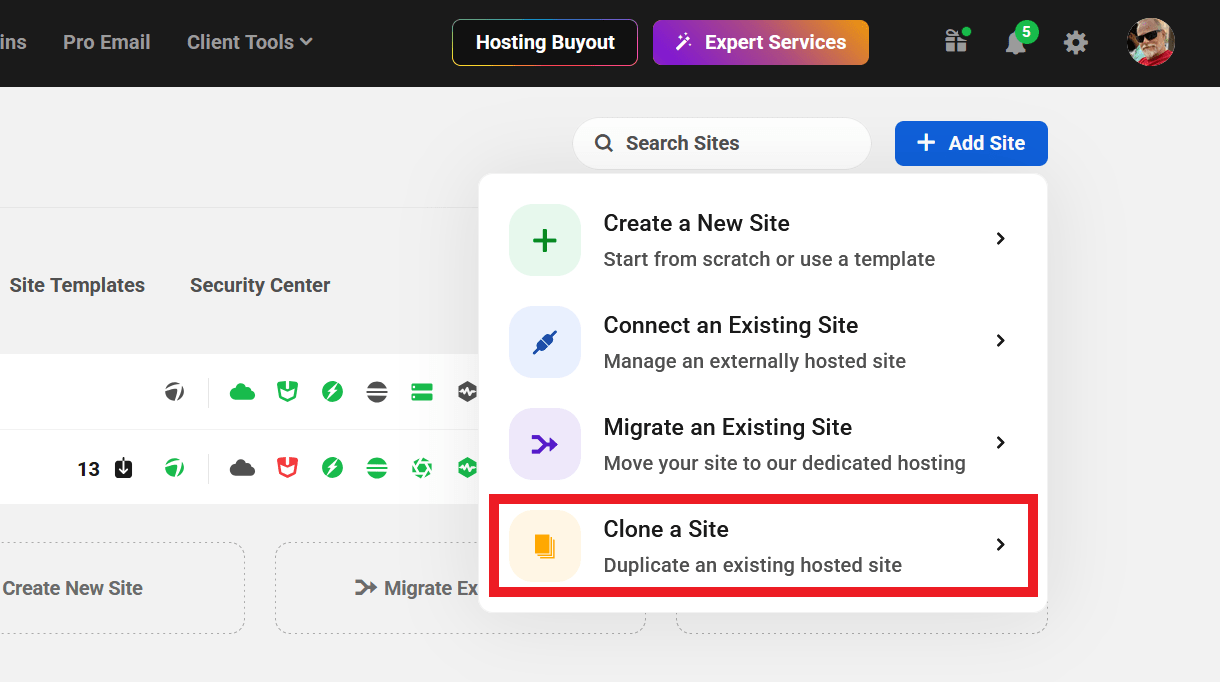Click the gift icon in the top bar
Viewport: 1220px width, 682px height.
(x=956, y=42)
